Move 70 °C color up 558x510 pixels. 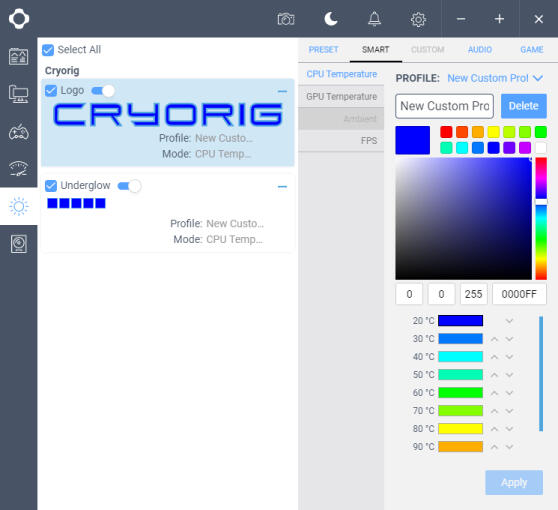click(494, 411)
